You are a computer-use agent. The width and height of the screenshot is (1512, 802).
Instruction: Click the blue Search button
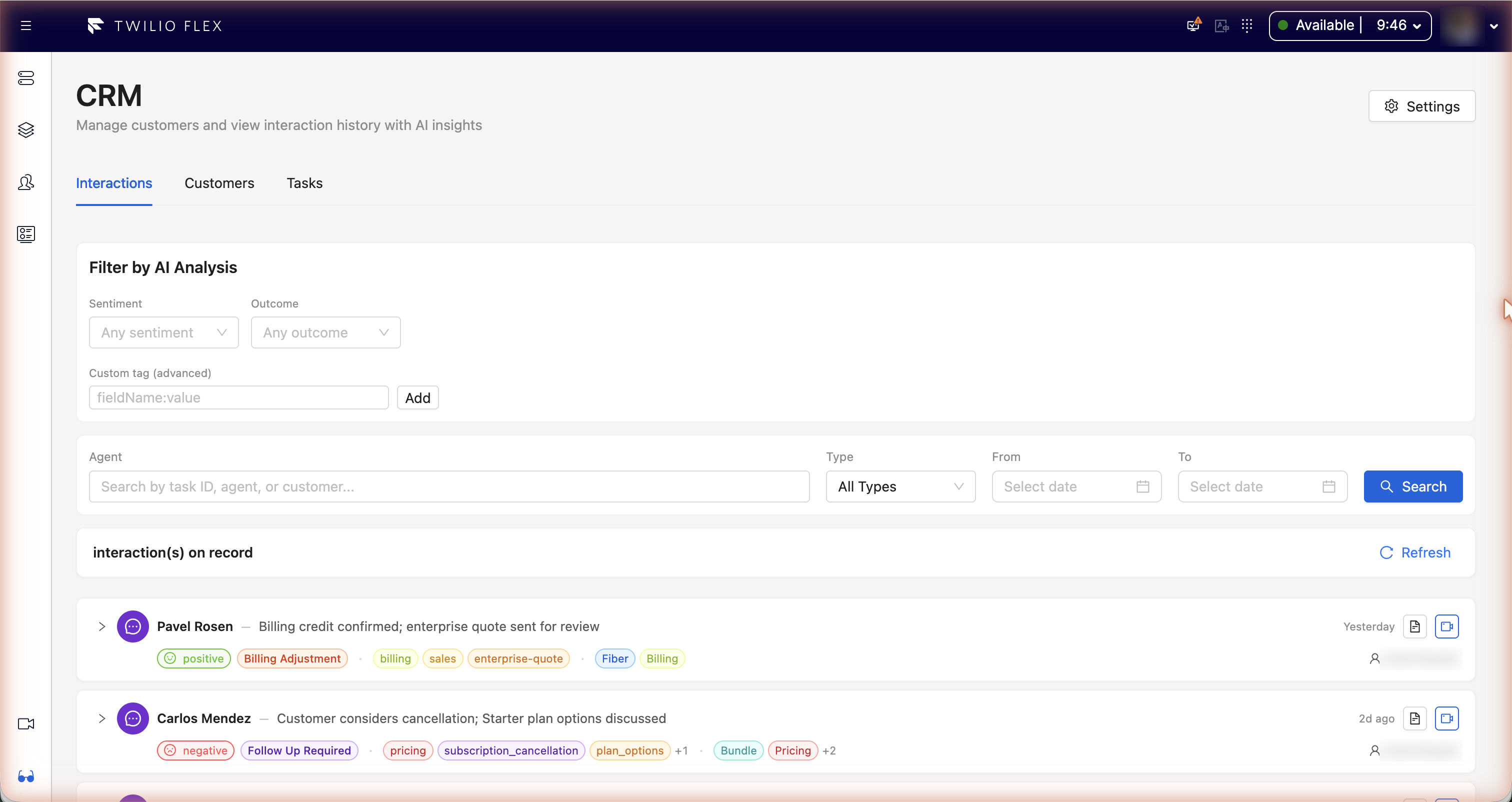(1413, 486)
